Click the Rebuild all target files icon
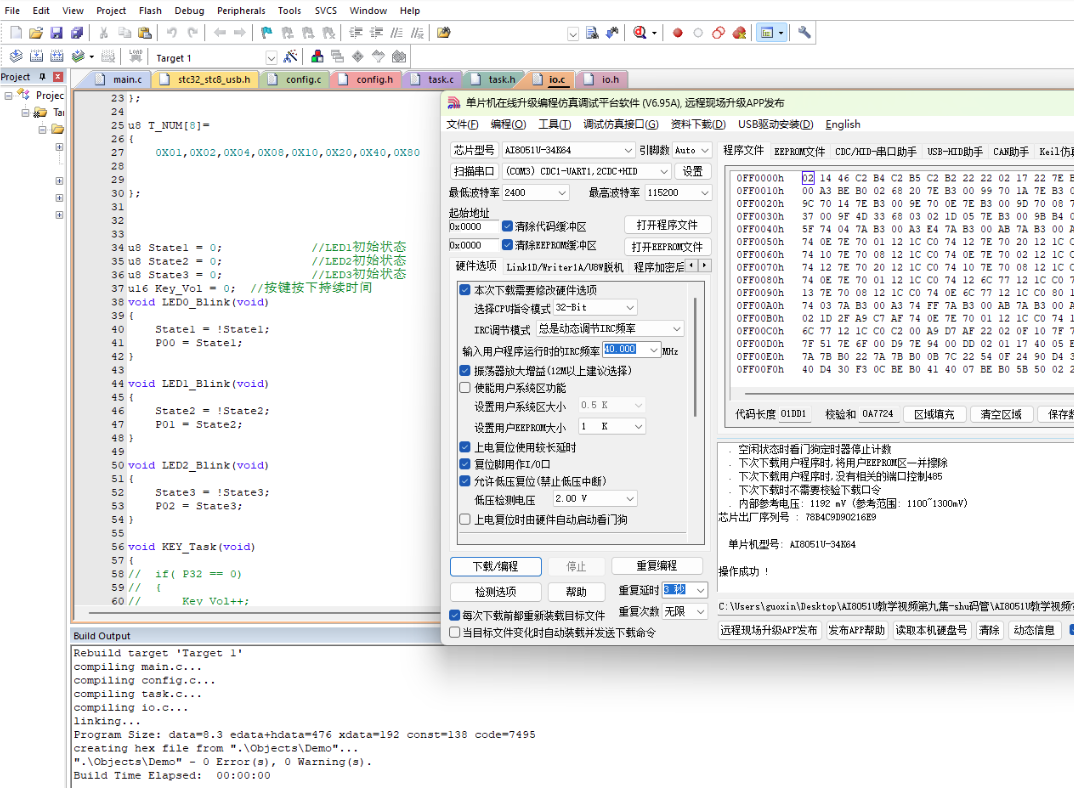Viewport: 1074px width, 798px height. coord(56,57)
